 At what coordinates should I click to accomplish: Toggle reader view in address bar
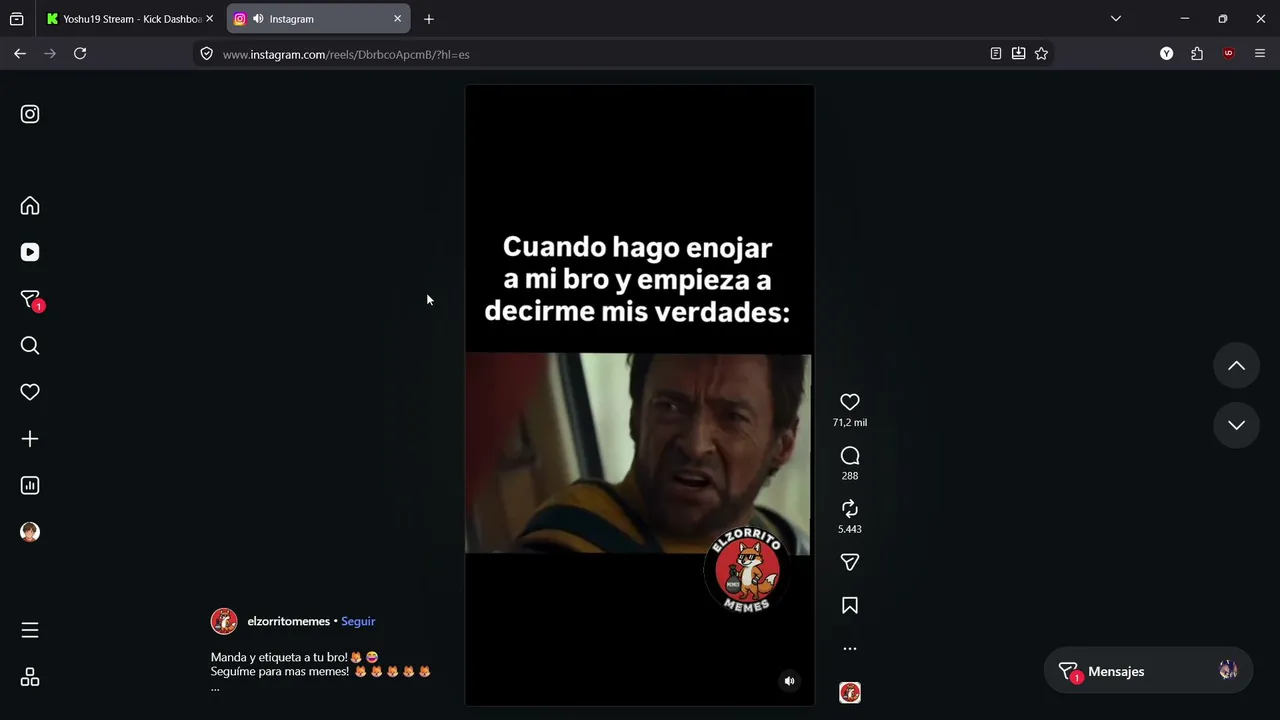coord(996,54)
